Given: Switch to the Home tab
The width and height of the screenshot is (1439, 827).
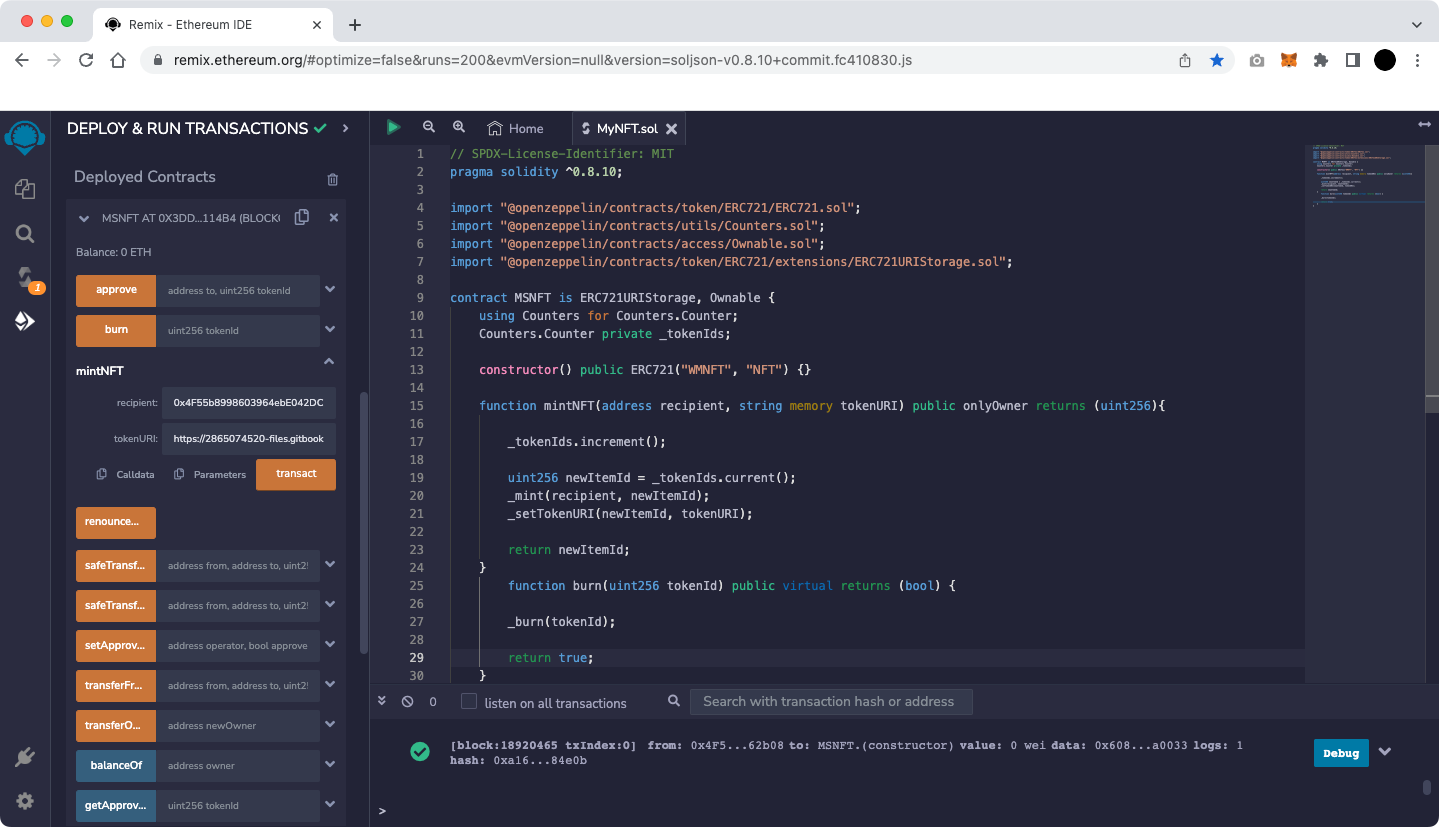Looking at the screenshot, I should 516,128.
